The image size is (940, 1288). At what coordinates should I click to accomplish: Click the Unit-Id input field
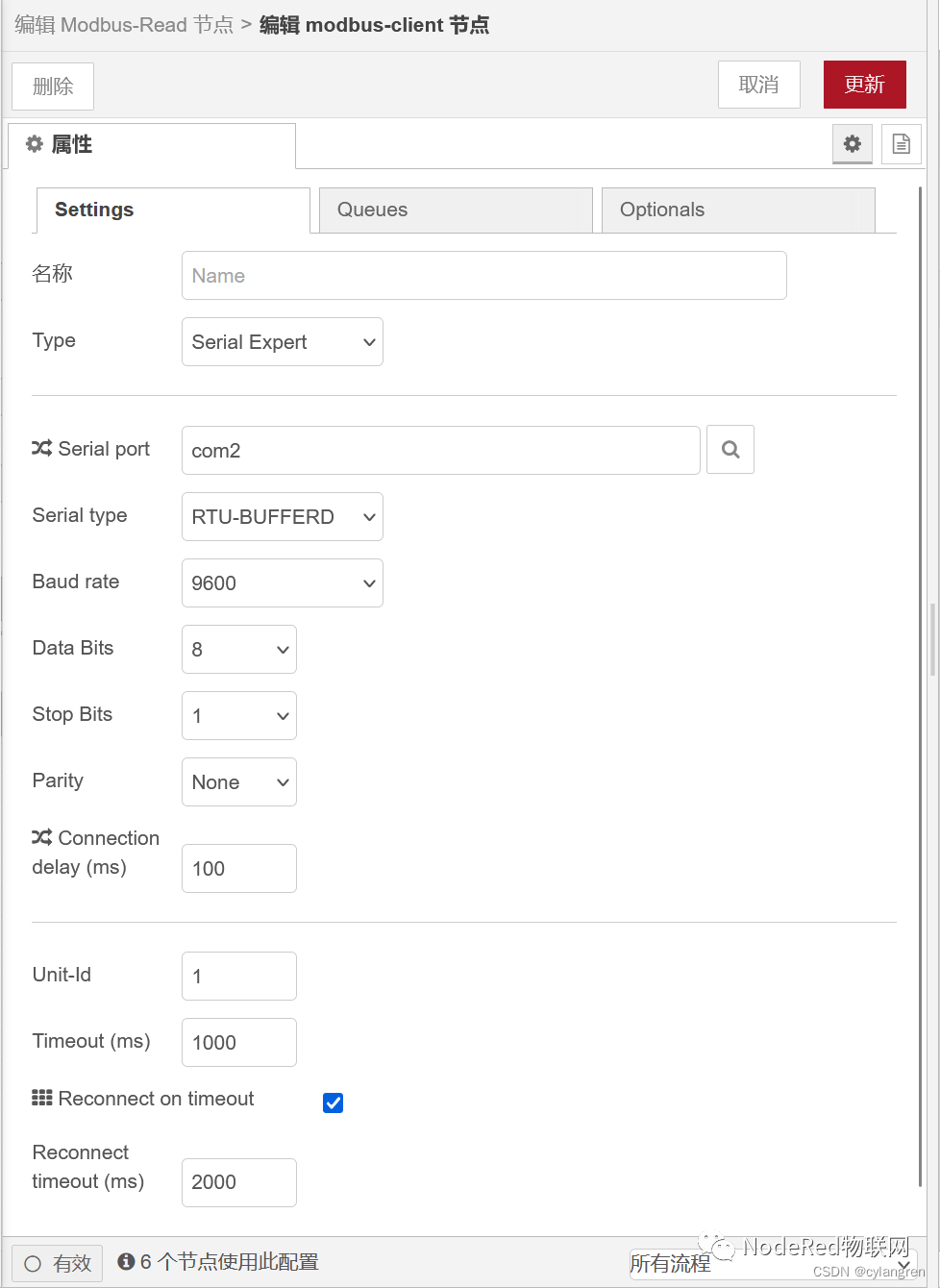click(239, 977)
